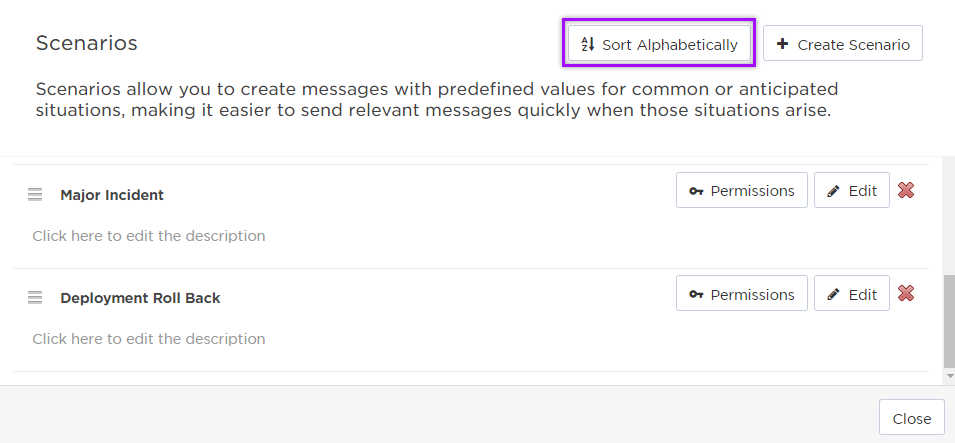Edit the Major Incident description text
Screen dimensions: 955x443
click(149, 236)
